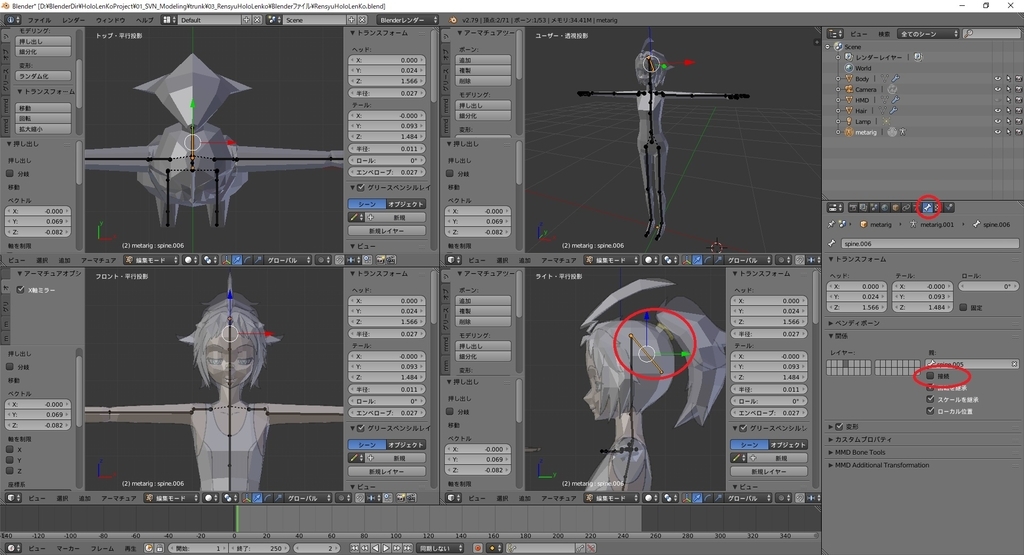Enable the 接続 (Connected) checkbox

click(930, 375)
